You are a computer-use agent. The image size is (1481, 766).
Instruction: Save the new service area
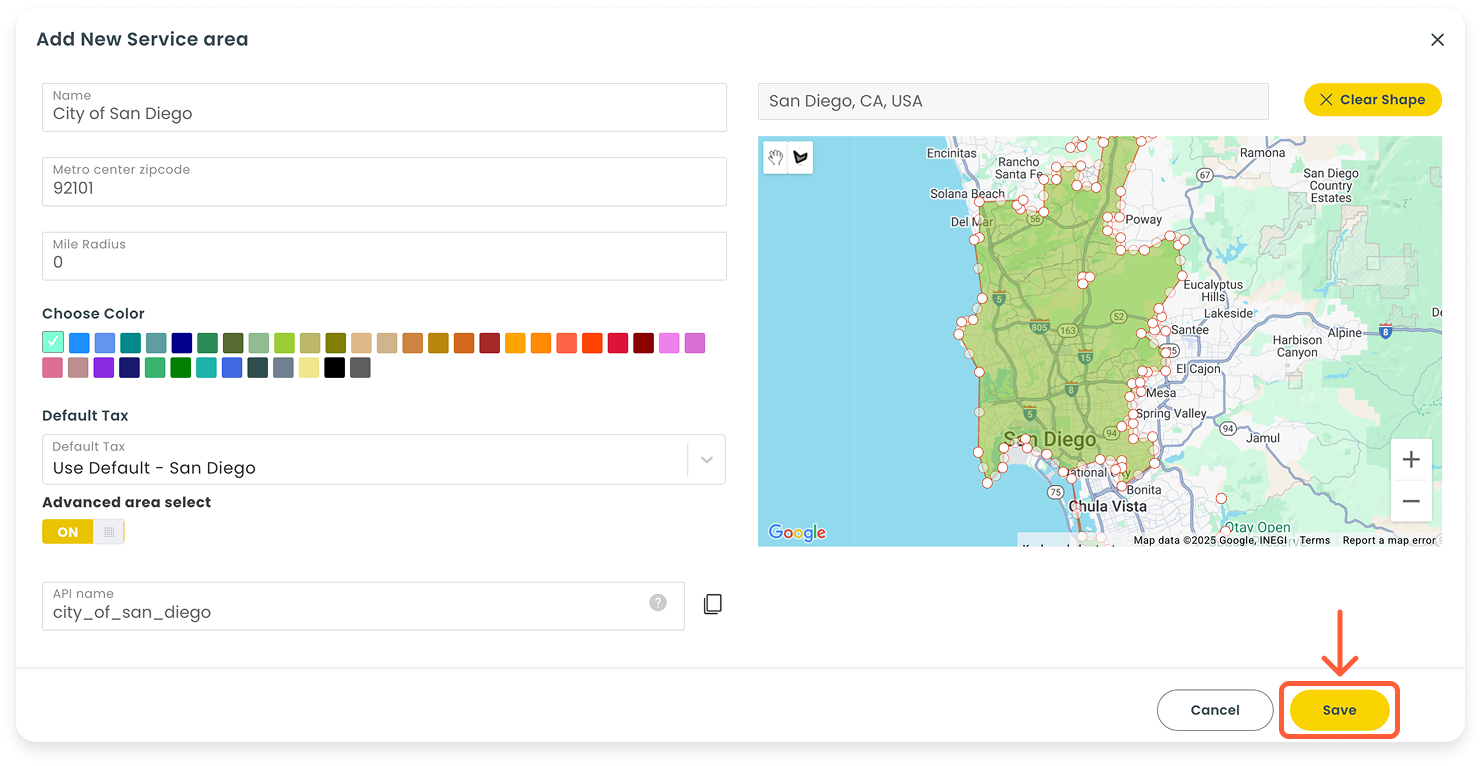pos(1339,710)
